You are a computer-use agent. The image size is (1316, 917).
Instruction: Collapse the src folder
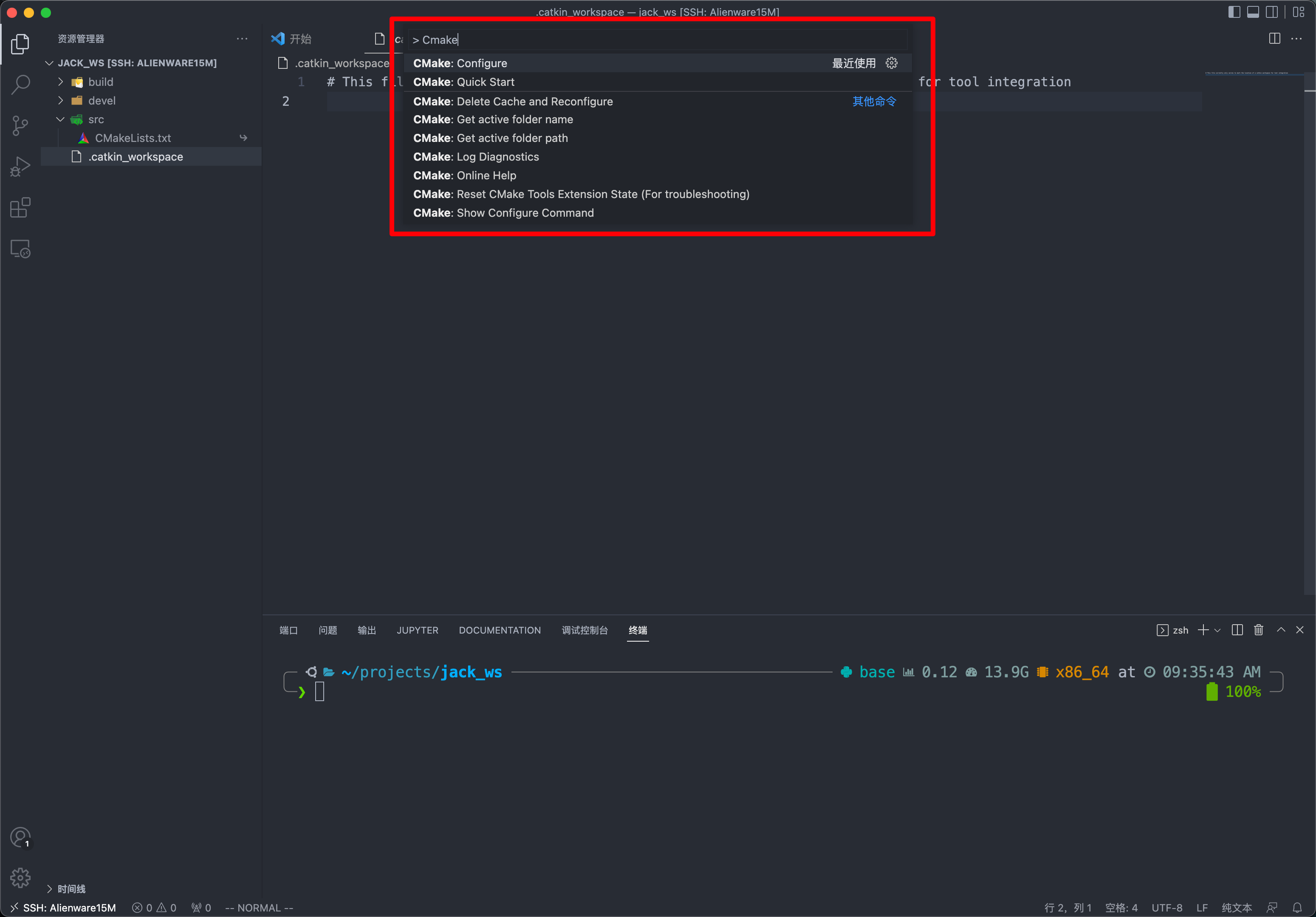(151, 119)
